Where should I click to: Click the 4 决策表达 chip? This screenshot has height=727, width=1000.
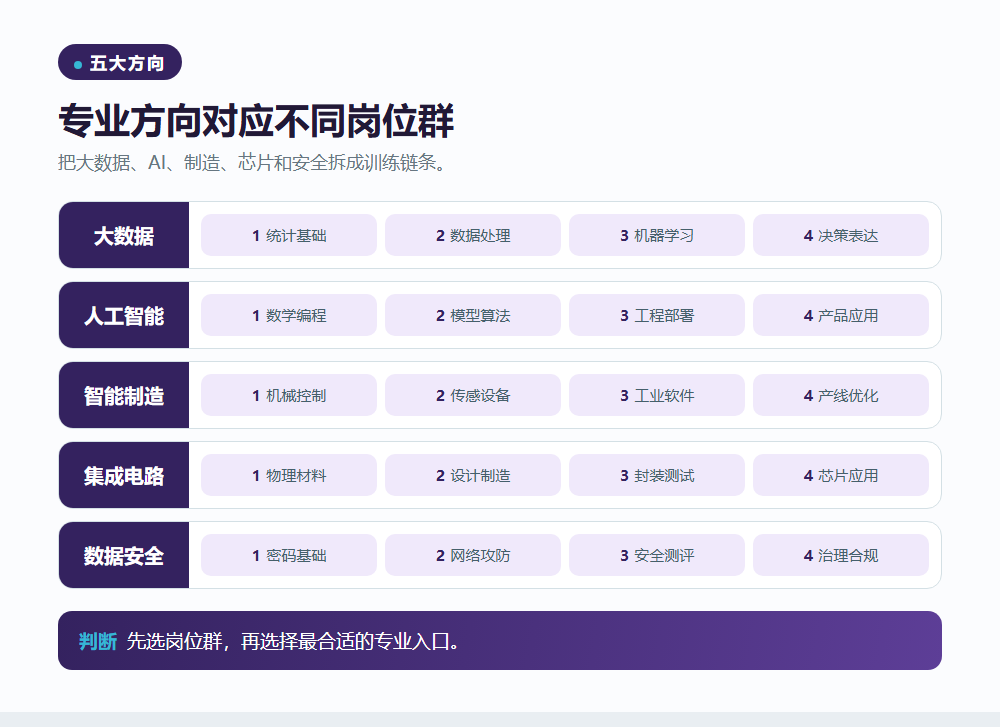pos(841,235)
